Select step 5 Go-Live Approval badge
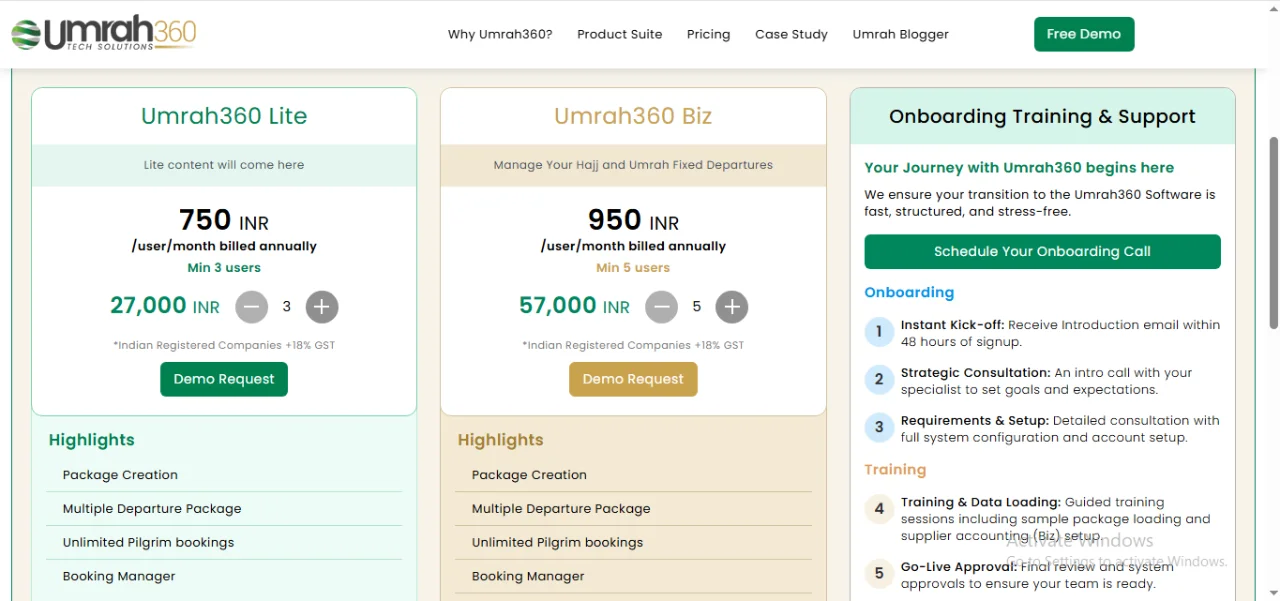1280x601 pixels. pyautogui.click(x=879, y=574)
